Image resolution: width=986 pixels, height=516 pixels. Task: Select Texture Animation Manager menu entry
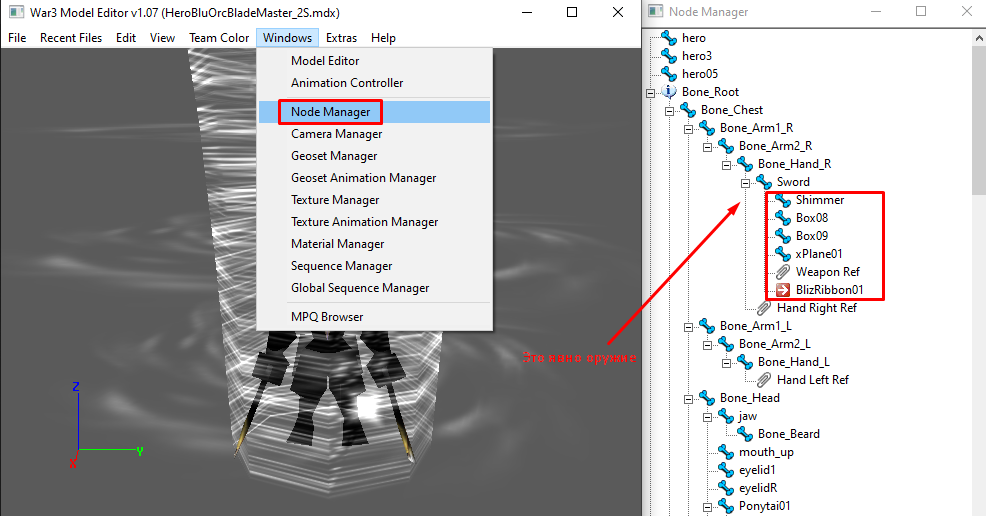pos(374,222)
